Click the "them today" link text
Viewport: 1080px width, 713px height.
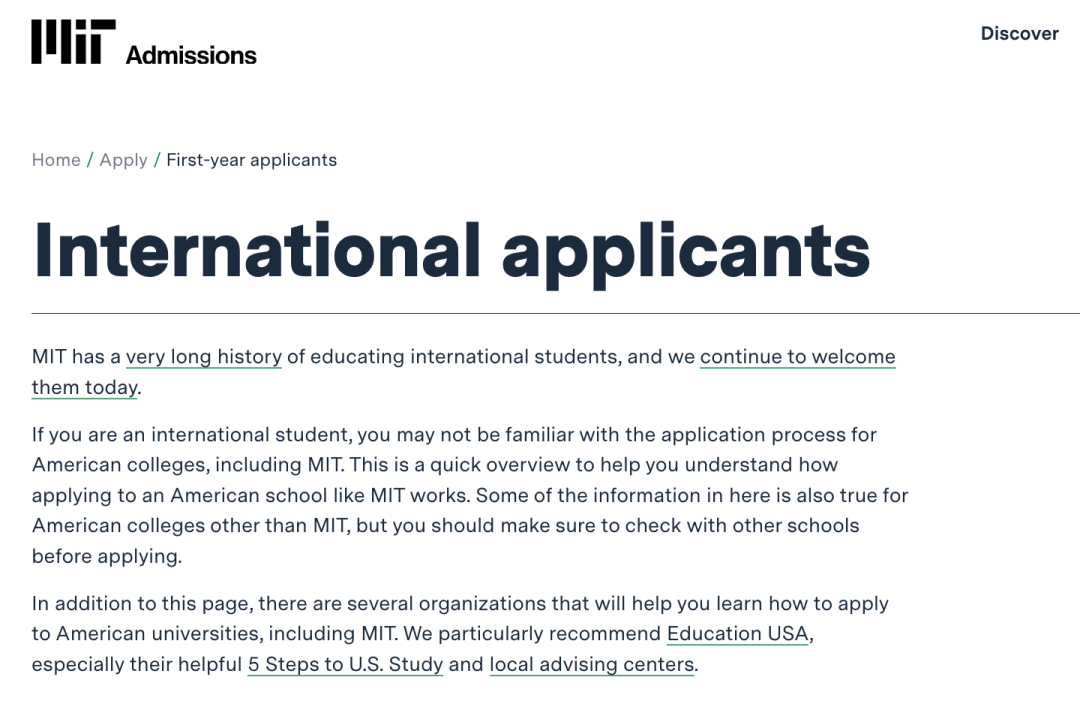pos(84,387)
